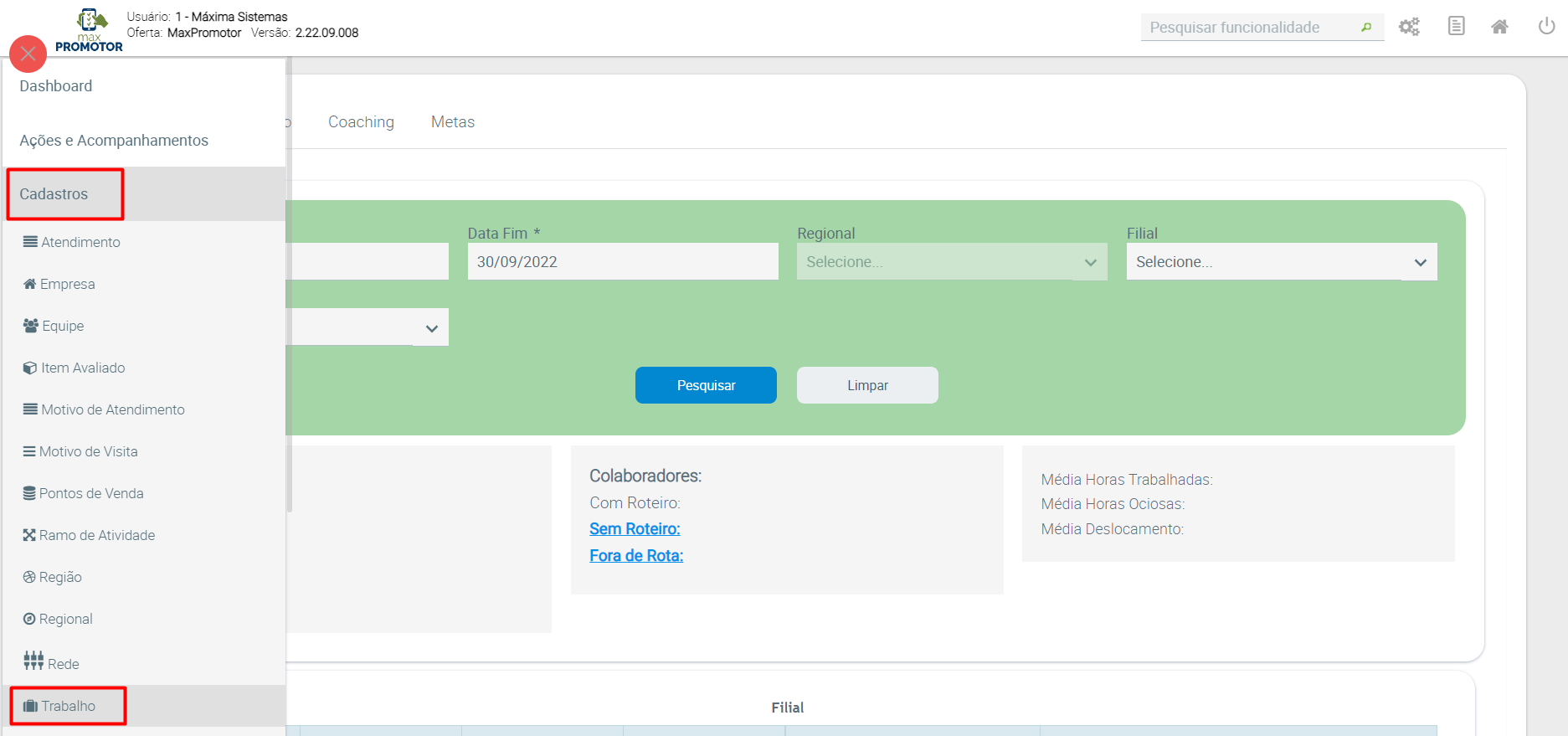Click the Atendimento list icon
Screen dimensions: 1568x736
[x=30, y=242]
